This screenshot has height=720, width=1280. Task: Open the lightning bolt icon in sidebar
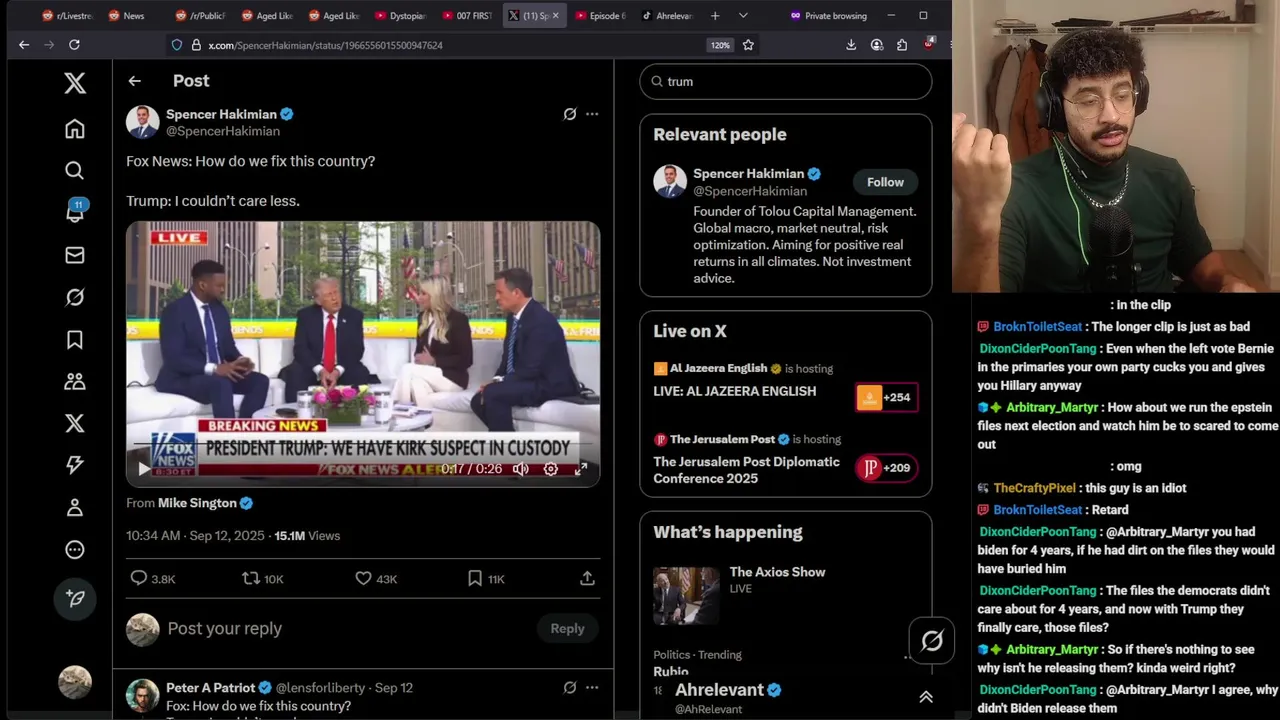(75, 465)
